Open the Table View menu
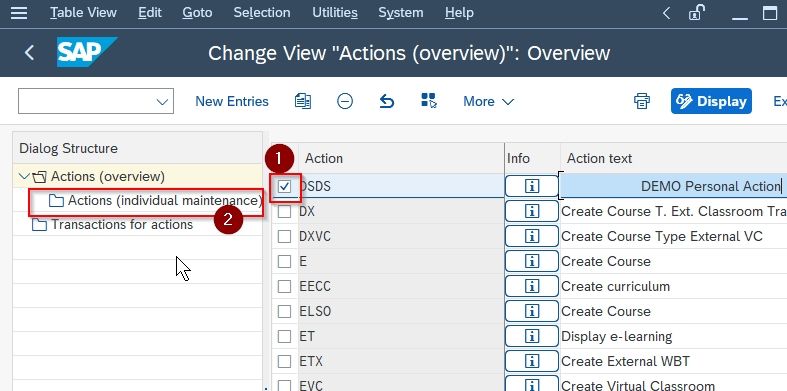This screenshot has width=787, height=391. 83,13
